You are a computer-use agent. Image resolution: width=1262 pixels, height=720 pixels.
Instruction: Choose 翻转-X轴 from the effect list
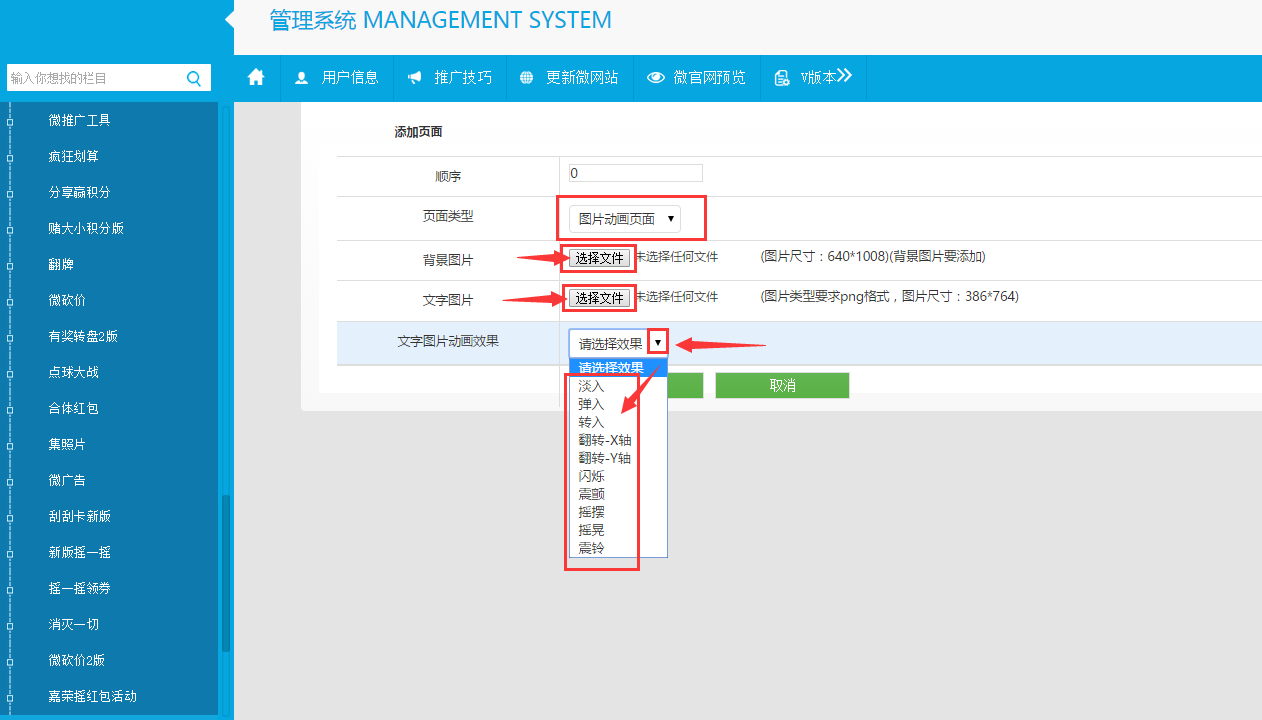(x=604, y=440)
